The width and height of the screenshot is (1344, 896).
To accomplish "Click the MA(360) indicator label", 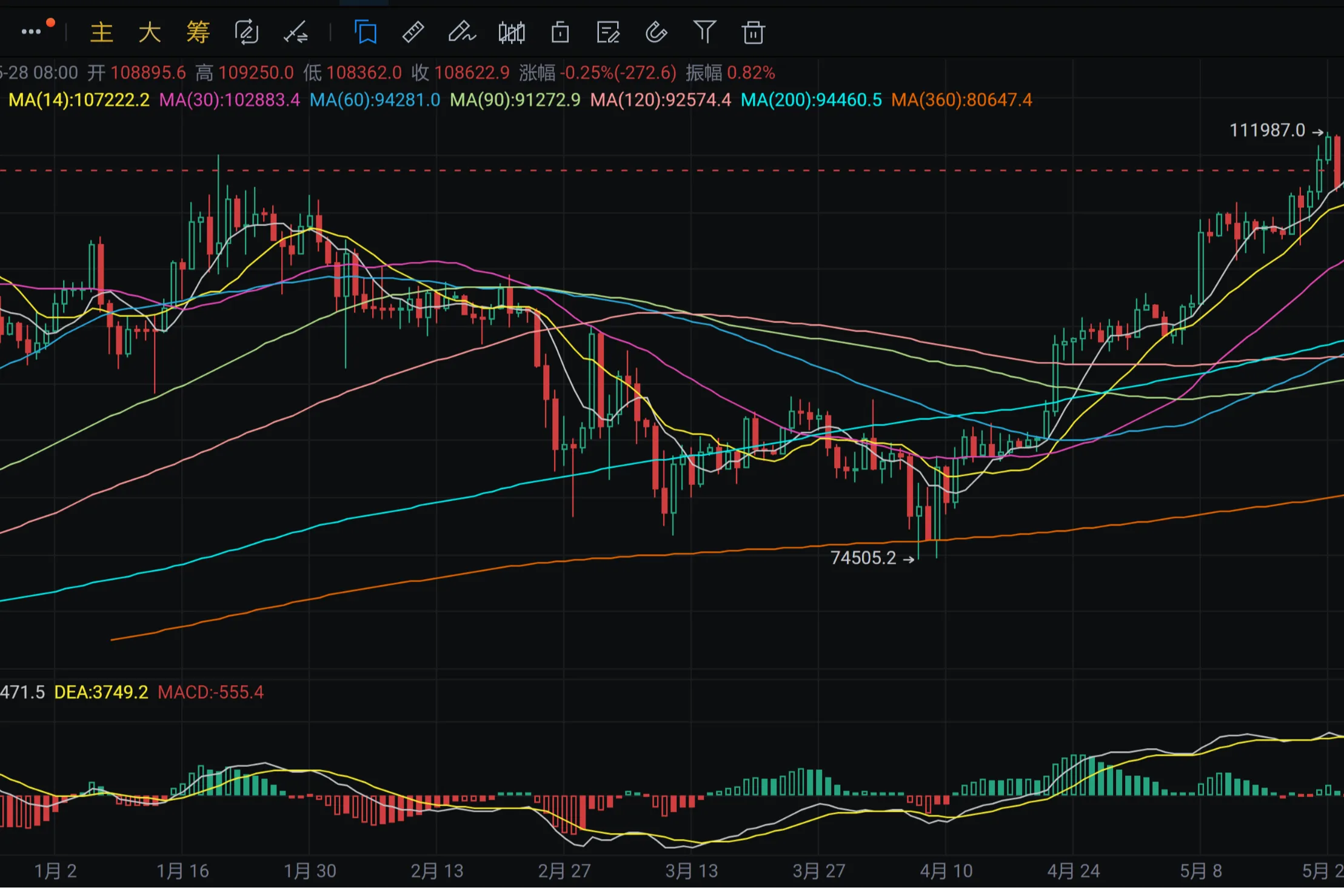I will (961, 100).
